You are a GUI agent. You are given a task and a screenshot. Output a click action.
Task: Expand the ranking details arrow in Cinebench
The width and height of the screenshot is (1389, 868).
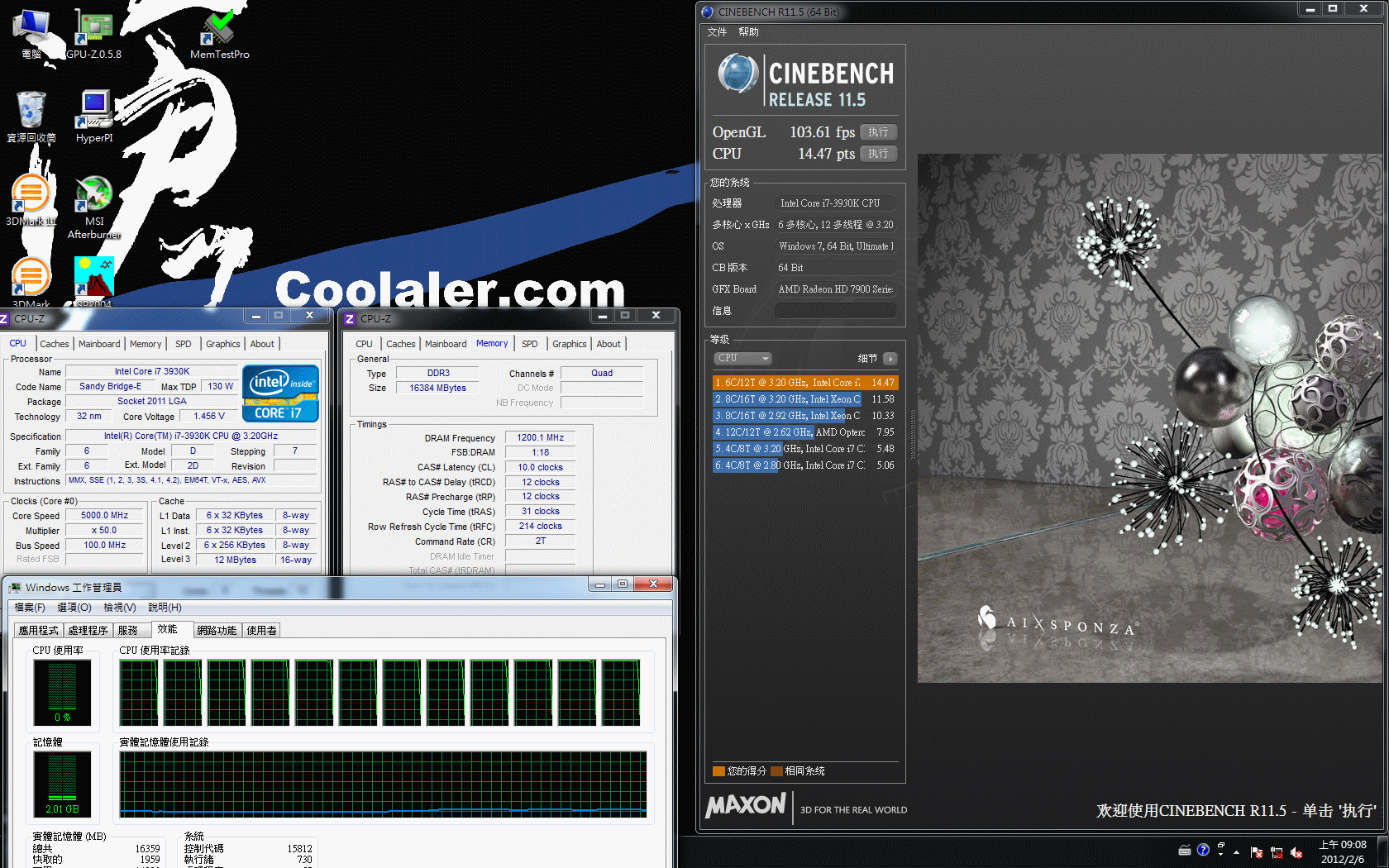point(890,358)
